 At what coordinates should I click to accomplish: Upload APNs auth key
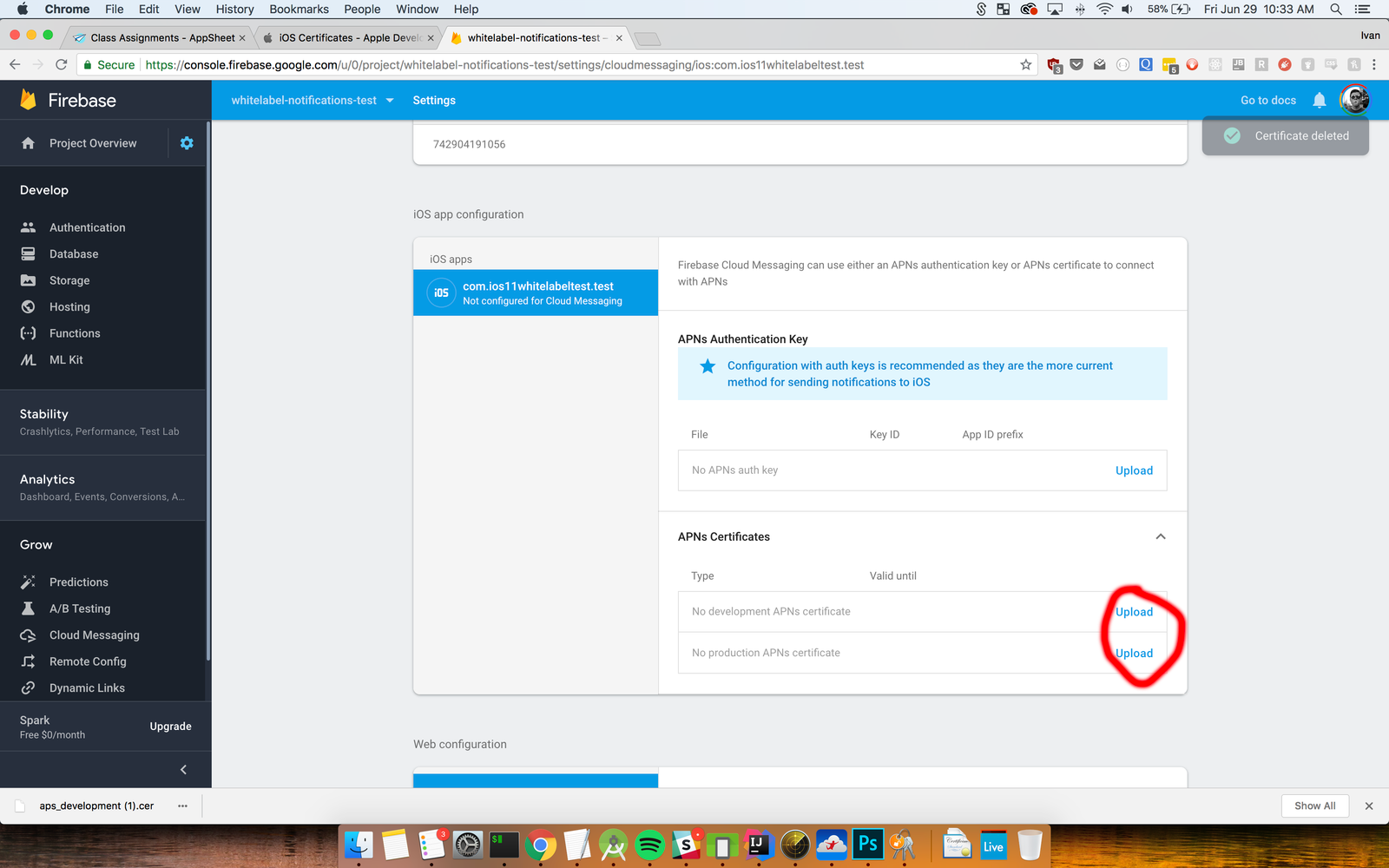click(x=1134, y=470)
